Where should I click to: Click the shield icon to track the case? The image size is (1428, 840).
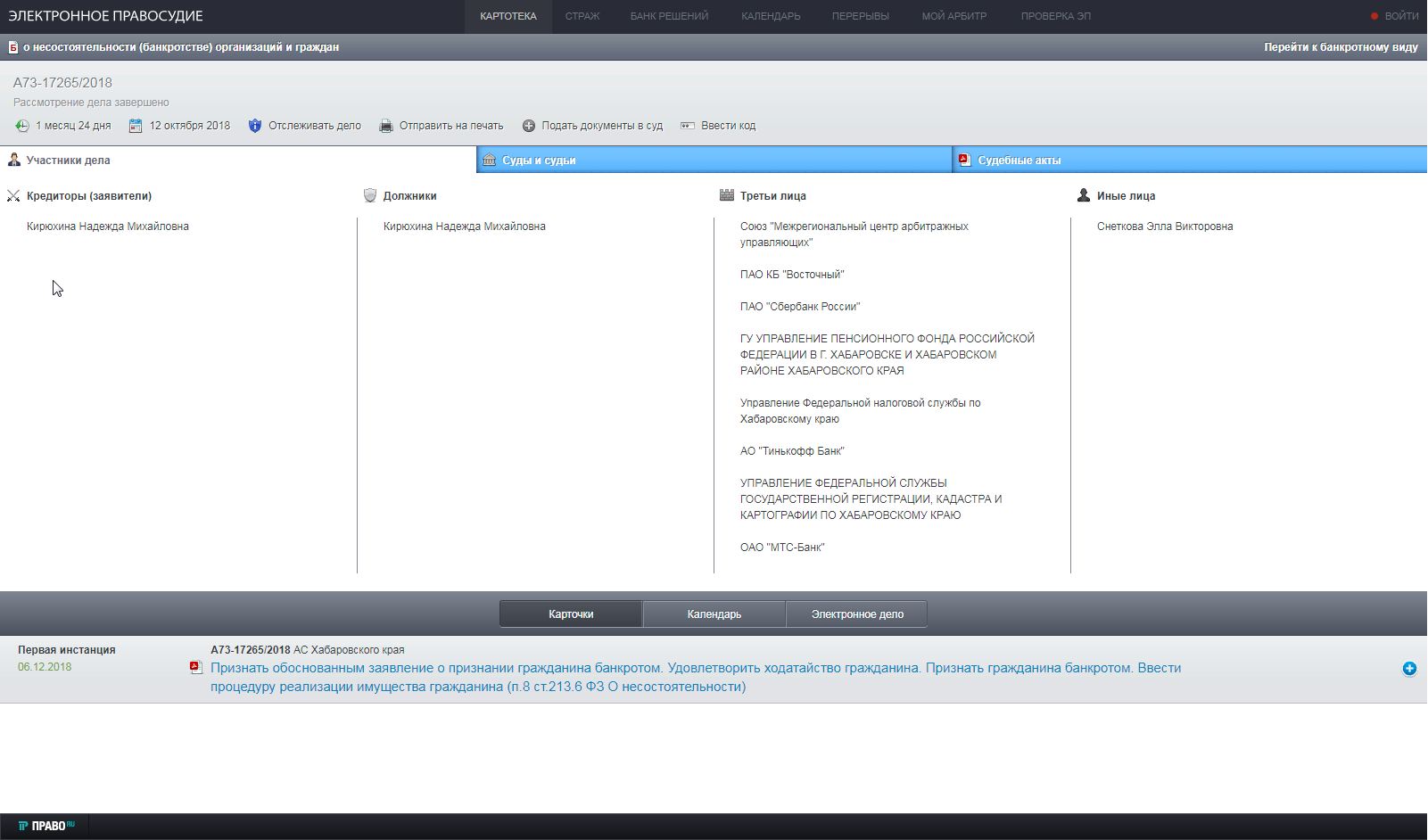pyautogui.click(x=255, y=126)
